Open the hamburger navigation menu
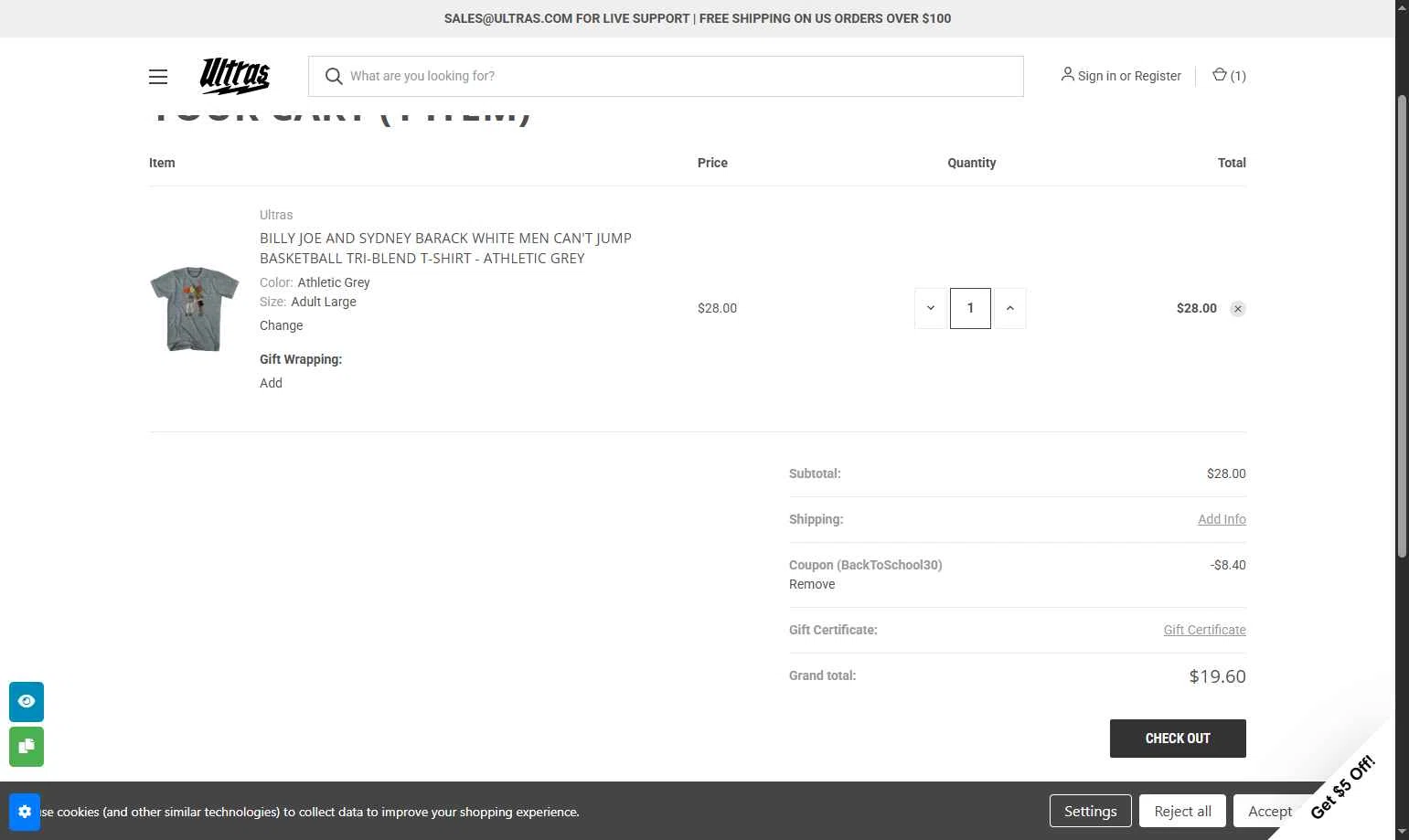Image resolution: width=1409 pixels, height=840 pixels. [158, 77]
